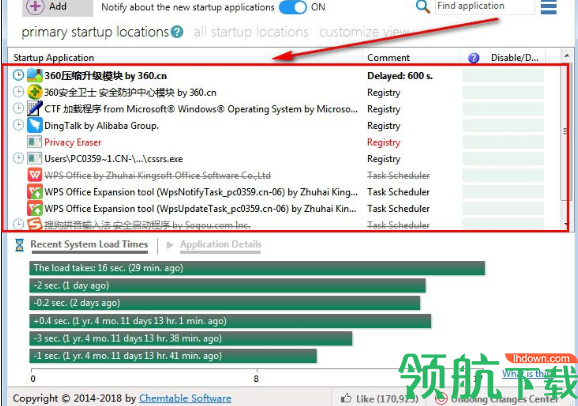Image resolution: width=578 pixels, height=406 pixels.
Task: Click the '-1 sec.' load time bar
Action: [173, 356]
